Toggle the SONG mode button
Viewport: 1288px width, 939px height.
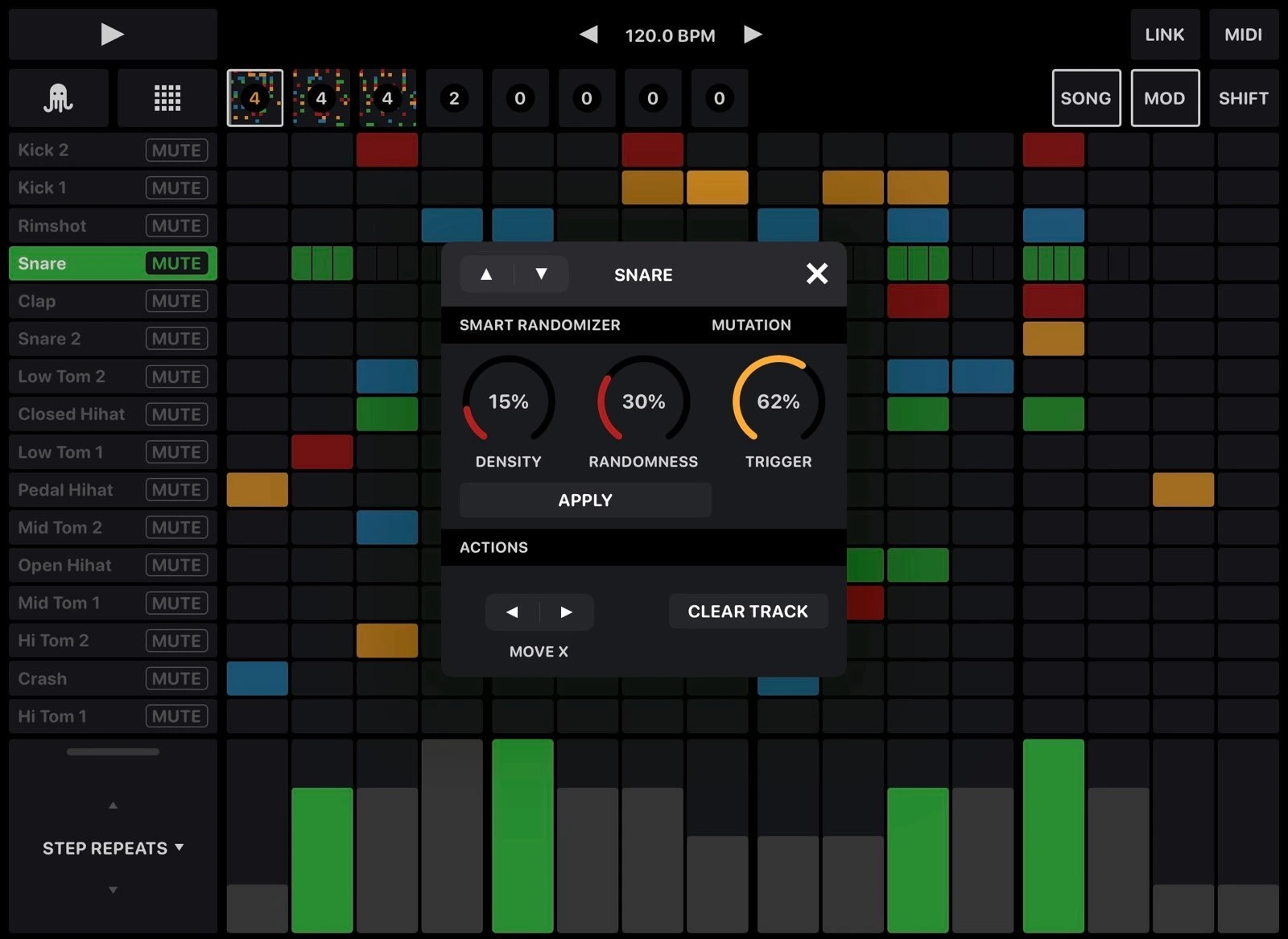(x=1085, y=98)
